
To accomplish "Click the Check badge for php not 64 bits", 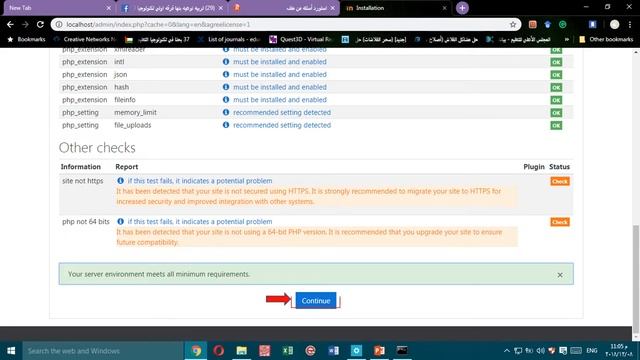I will pos(560,222).
